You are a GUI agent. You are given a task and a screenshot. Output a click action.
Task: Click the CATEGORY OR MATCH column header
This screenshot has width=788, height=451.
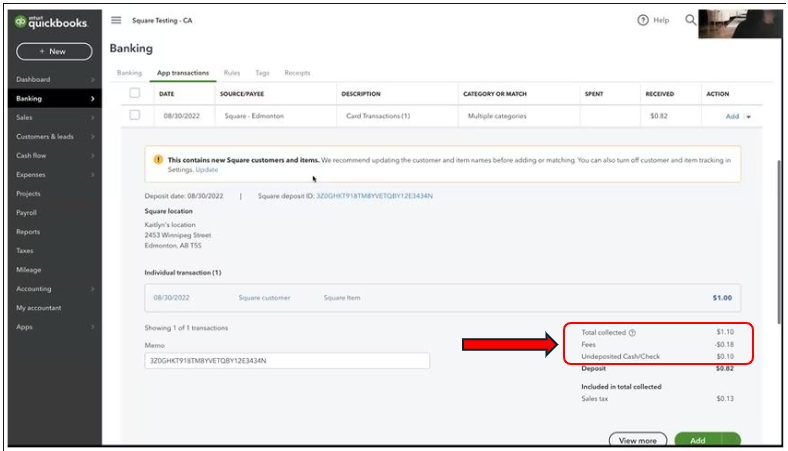pos(495,94)
